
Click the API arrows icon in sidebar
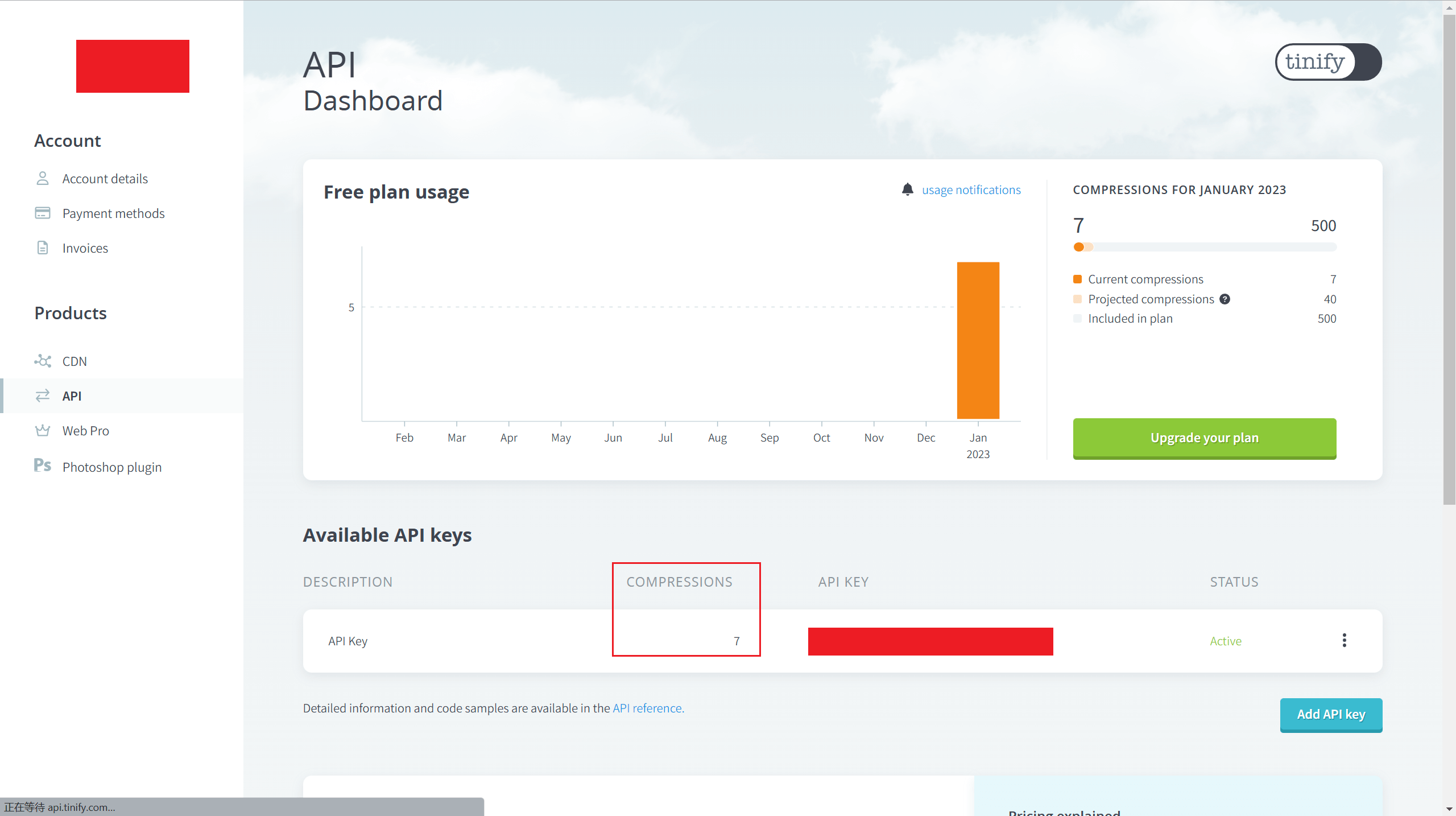(43, 395)
